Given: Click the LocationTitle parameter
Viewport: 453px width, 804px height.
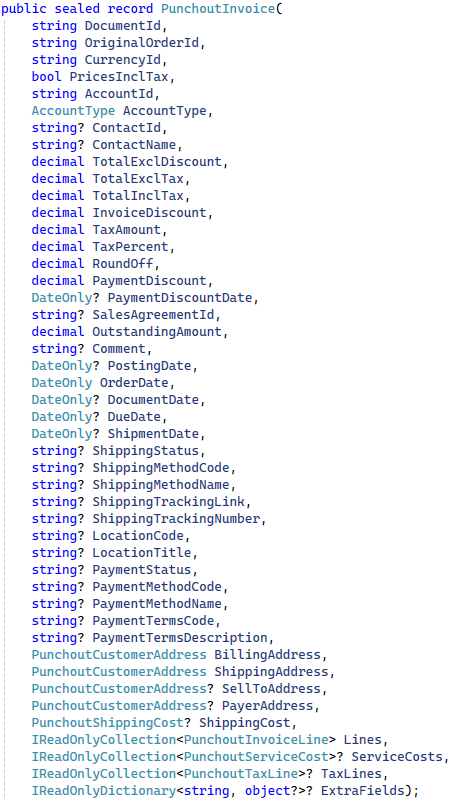Looking at the screenshot, I should click(142, 552).
